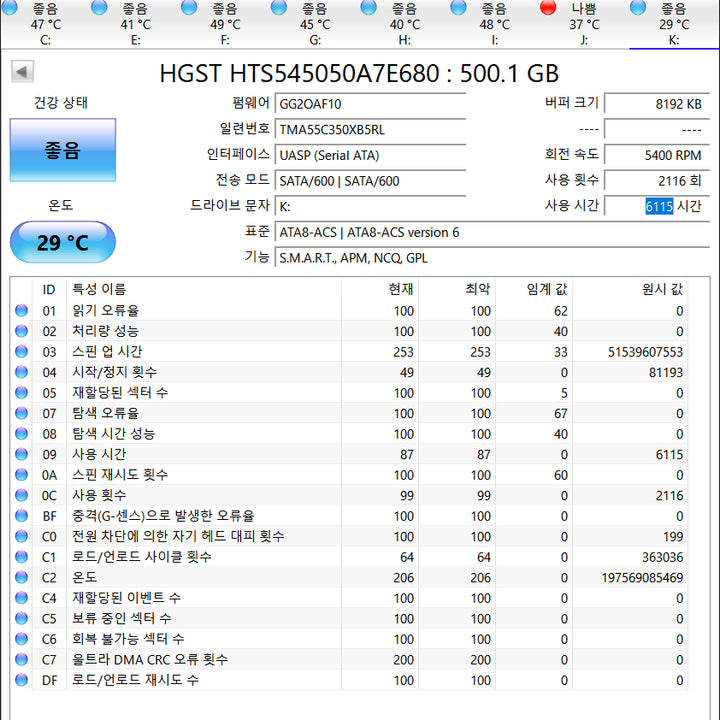This screenshot has height=720, width=720.
Task: Click transfer mode field SATA/600 | SATA/600
Action: (370, 181)
